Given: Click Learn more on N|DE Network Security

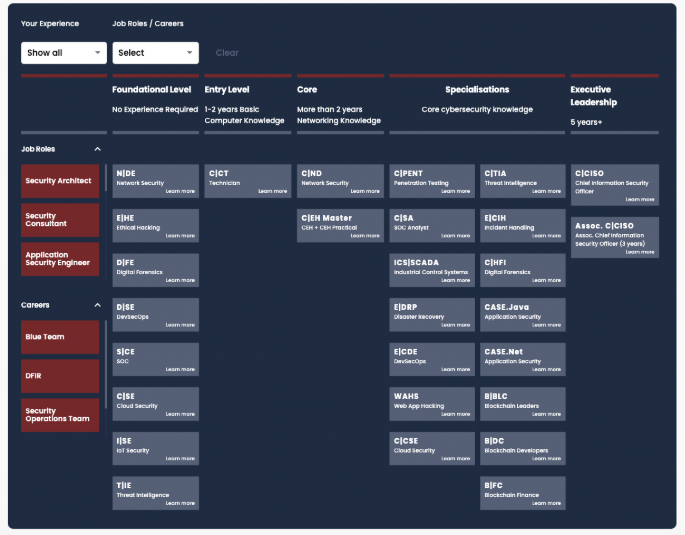Looking at the screenshot, I should coord(180,191).
